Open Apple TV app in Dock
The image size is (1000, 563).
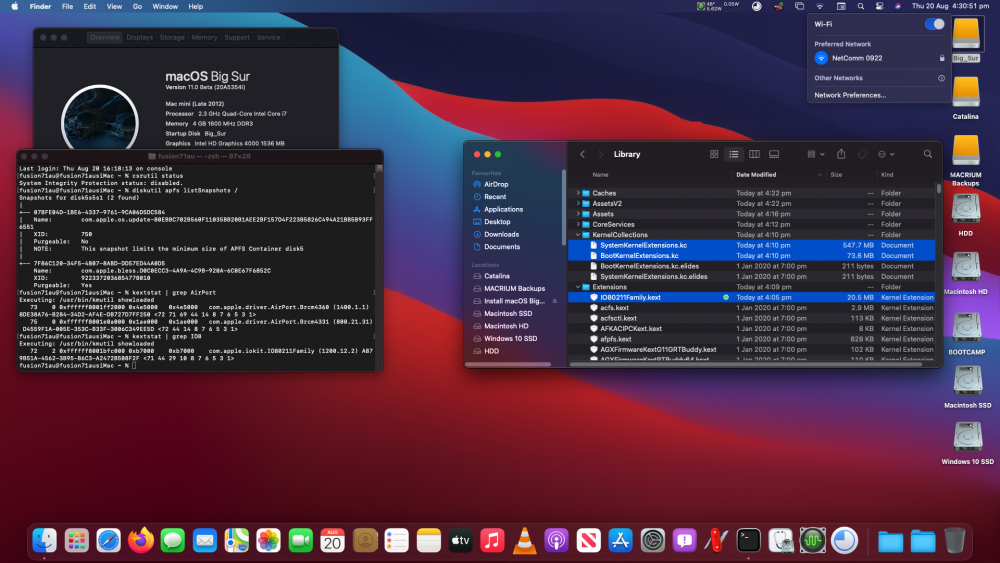pos(460,541)
